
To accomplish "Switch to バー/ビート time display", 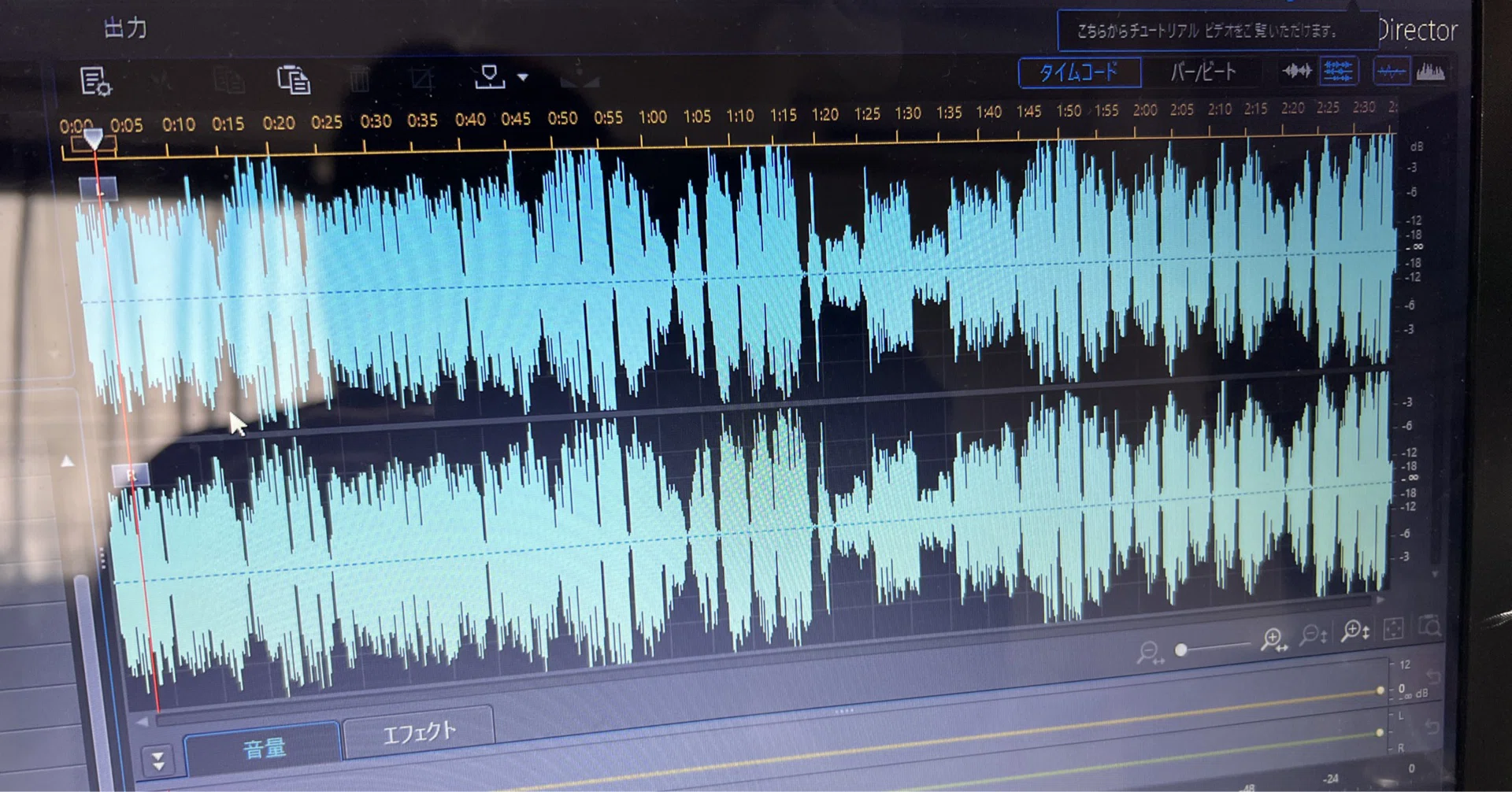I will tap(1203, 72).
